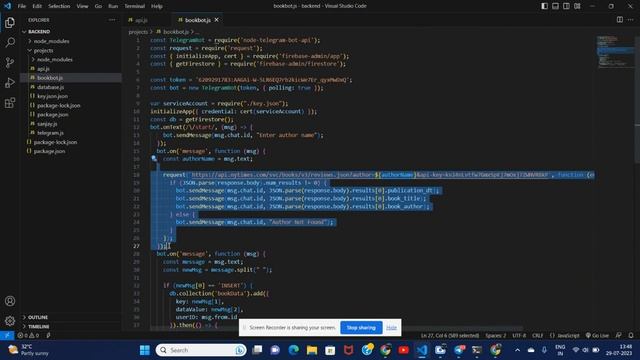
Task: Open the Run menu
Action: pyautogui.click(x=113, y=6)
